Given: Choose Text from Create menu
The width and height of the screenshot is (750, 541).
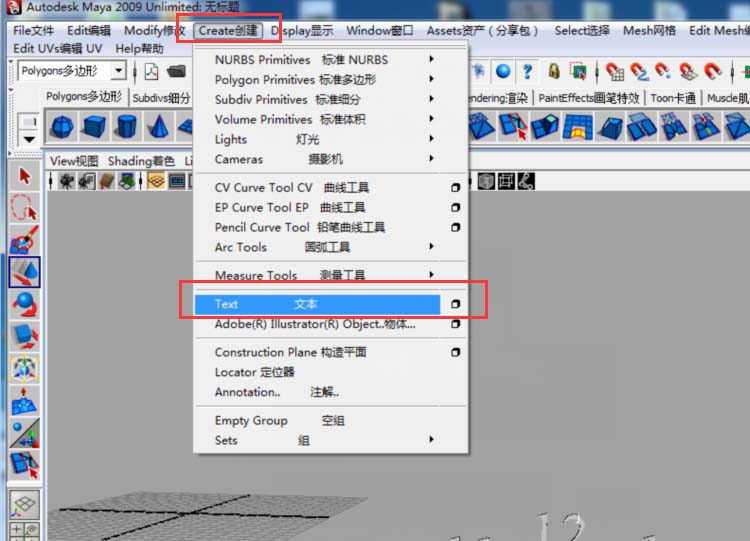Looking at the screenshot, I should (317, 304).
